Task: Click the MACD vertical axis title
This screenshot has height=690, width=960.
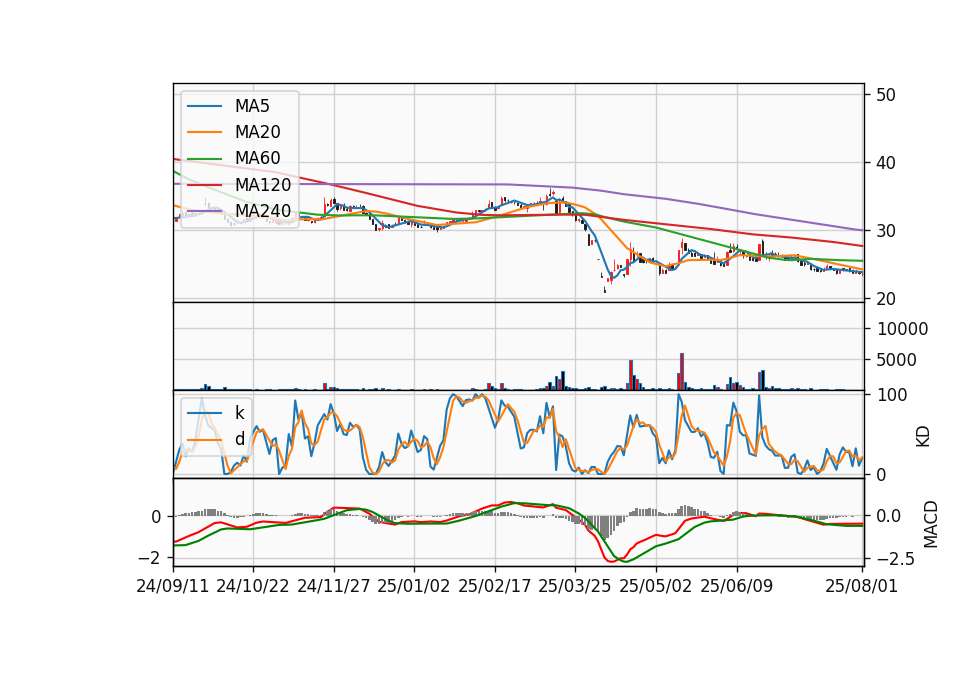Action: [930, 524]
